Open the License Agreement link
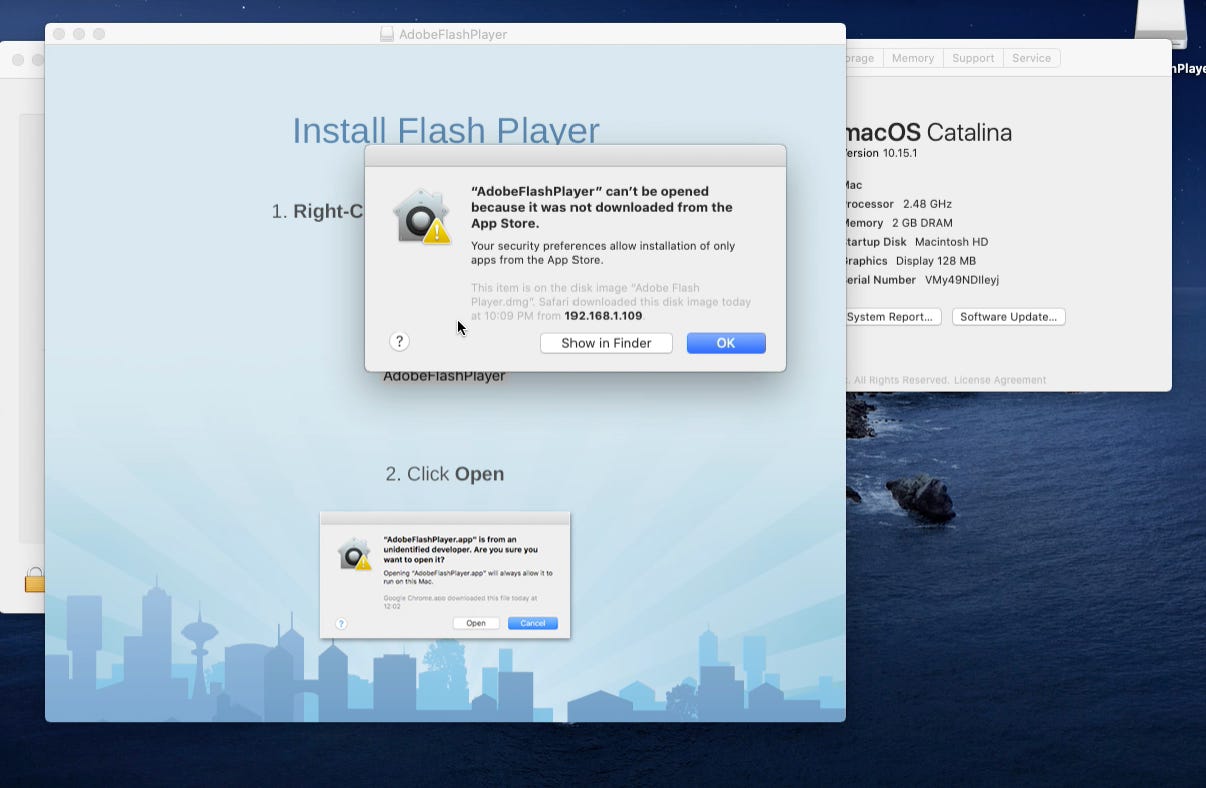The width and height of the screenshot is (1206, 788). click(x=1000, y=380)
